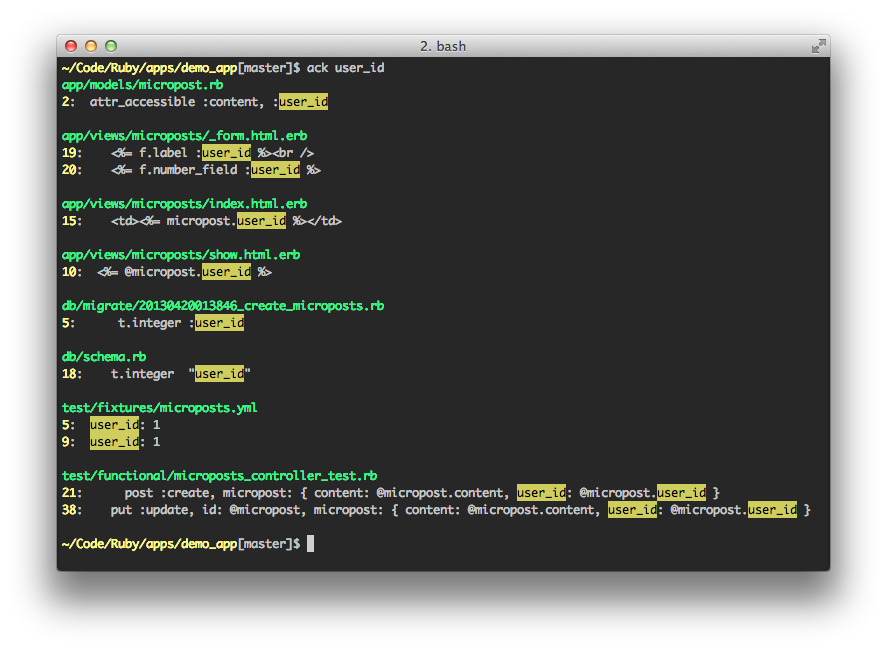
Task: Click the line 15 td micropost result
Action: click(x=202, y=221)
